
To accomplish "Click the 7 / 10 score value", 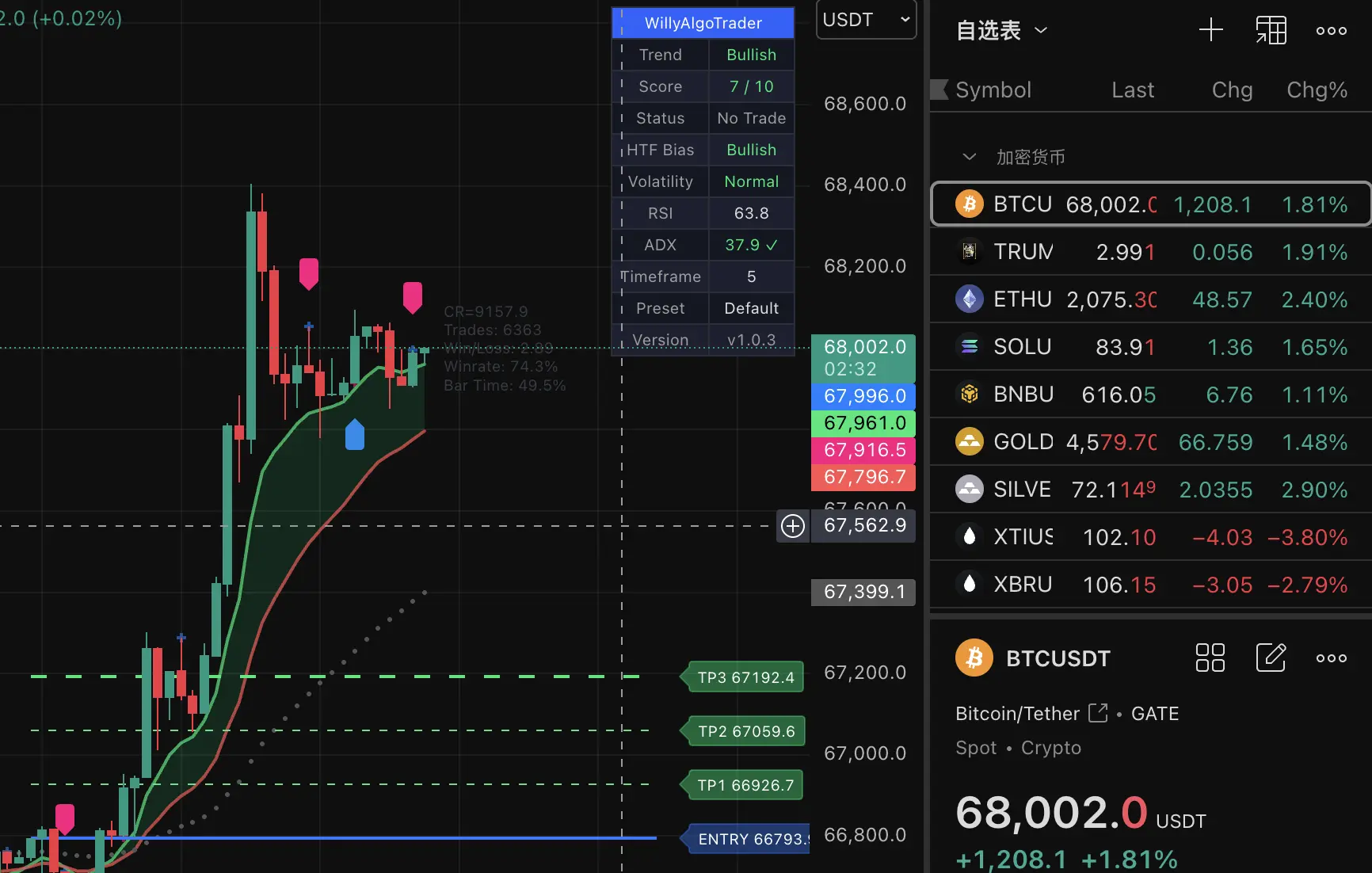I will point(752,86).
